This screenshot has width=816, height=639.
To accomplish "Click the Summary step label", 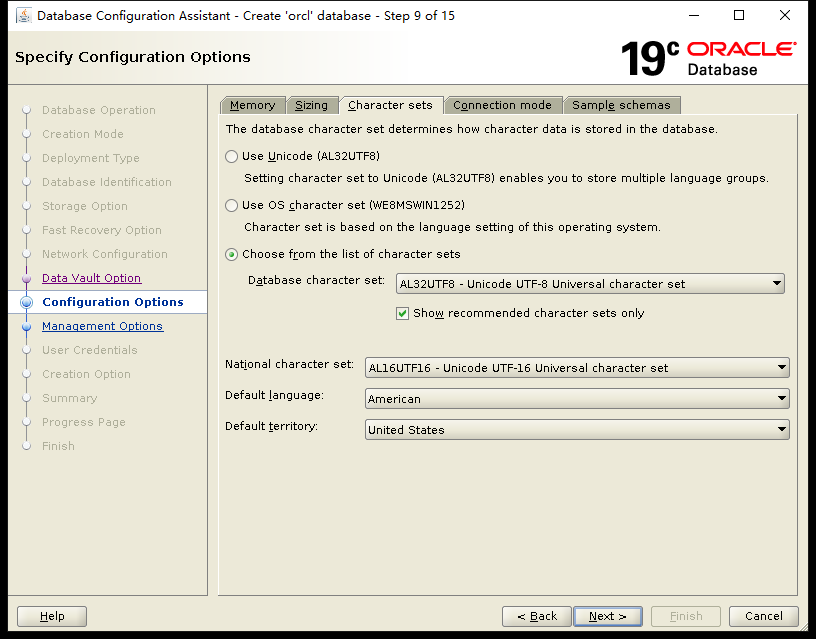I will tap(70, 398).
